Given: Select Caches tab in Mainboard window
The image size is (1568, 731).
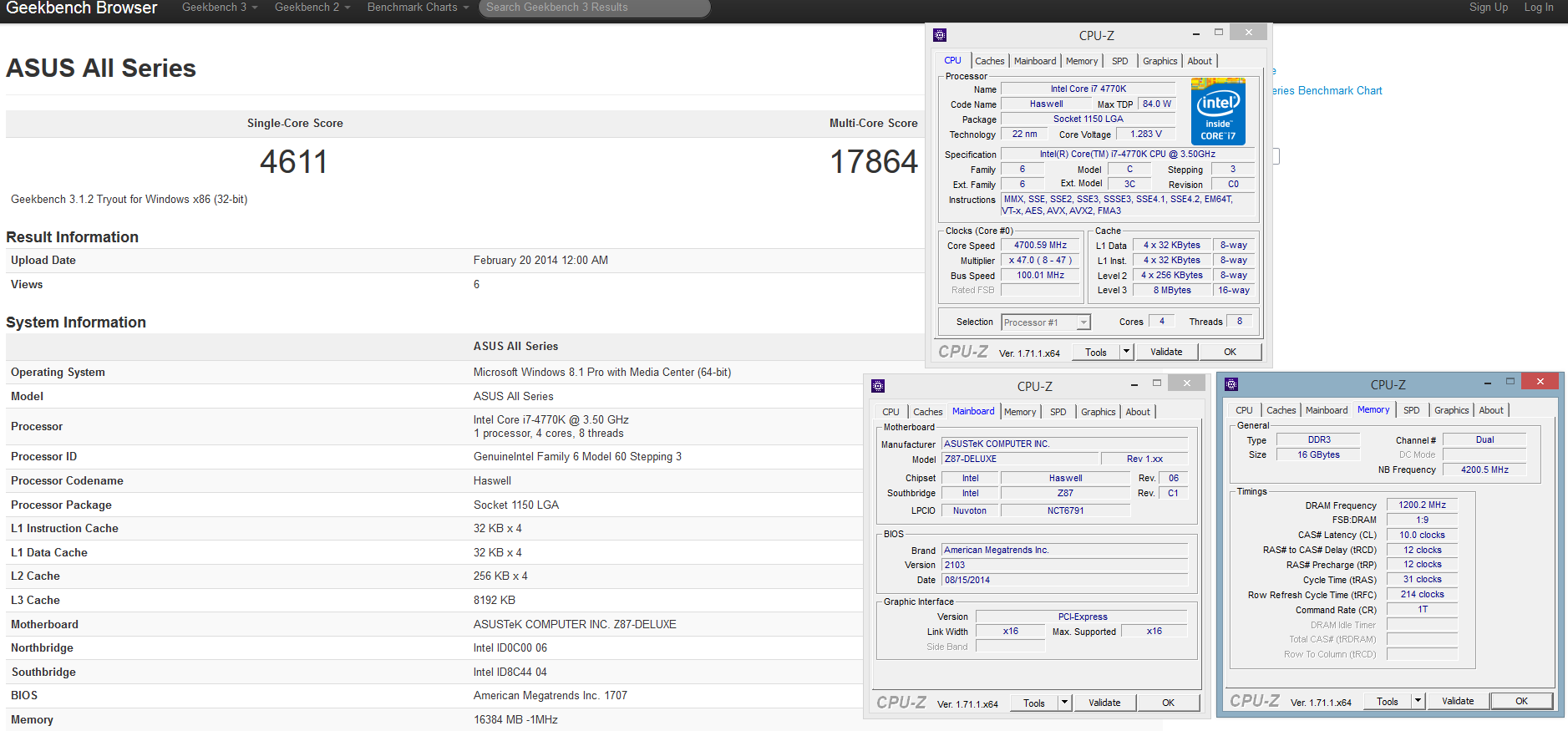Looking at the screenshot, I should click(928, 412).
